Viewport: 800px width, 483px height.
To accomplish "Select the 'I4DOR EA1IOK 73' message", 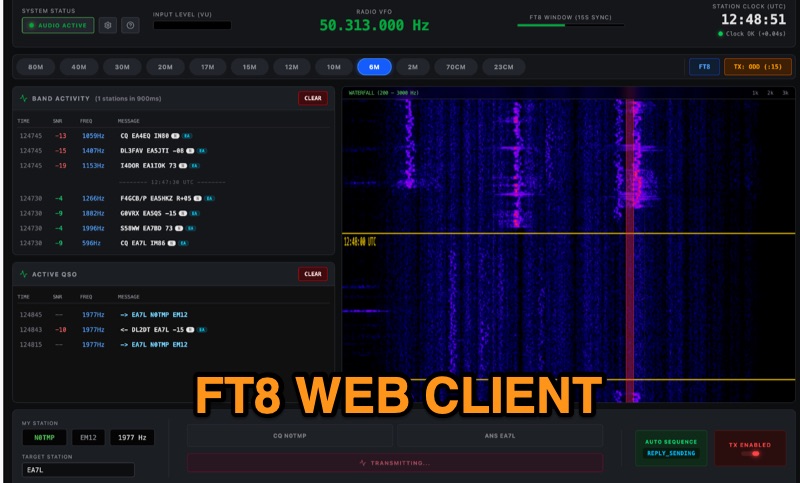I will point(148,165).
